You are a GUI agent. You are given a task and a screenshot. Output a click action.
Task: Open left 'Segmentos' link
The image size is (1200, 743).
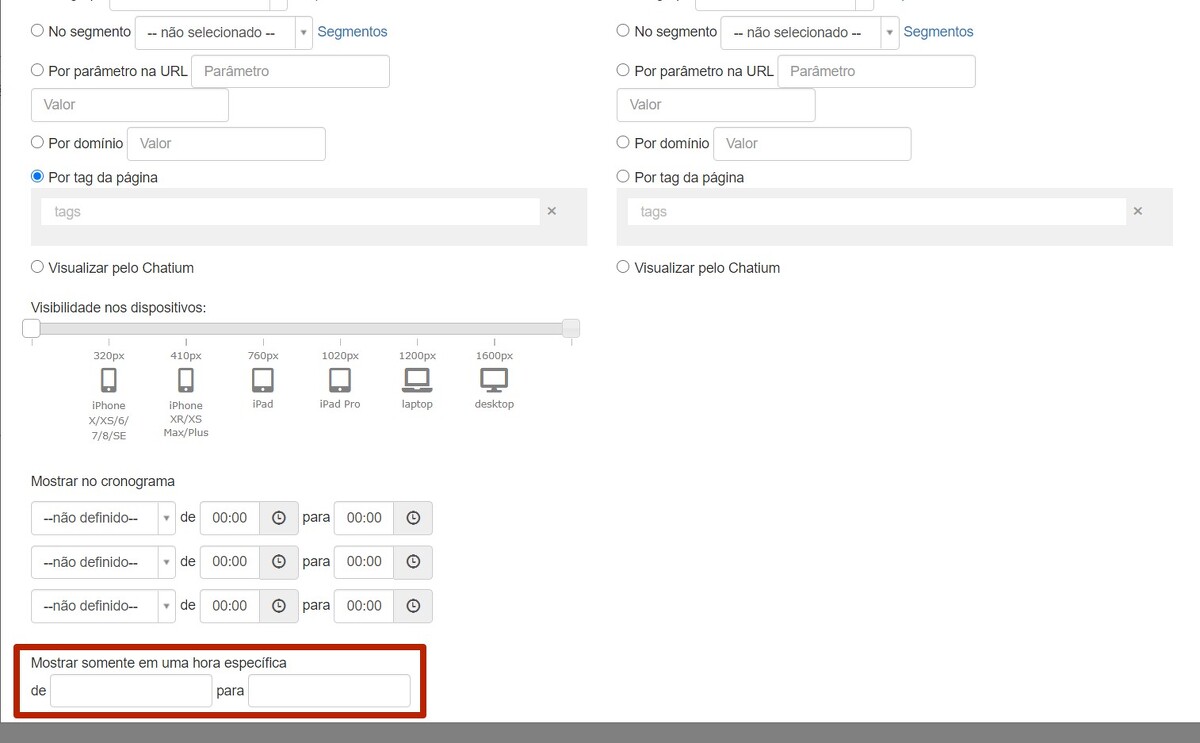[x=352, y=32]
